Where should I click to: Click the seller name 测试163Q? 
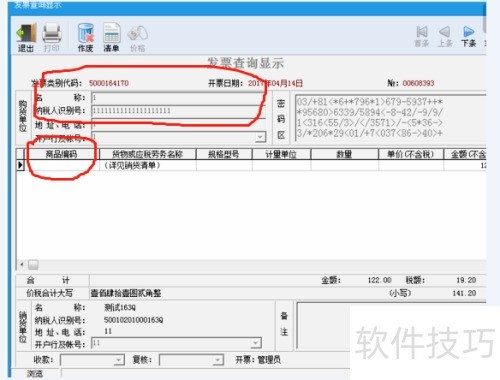coord(120,307)
